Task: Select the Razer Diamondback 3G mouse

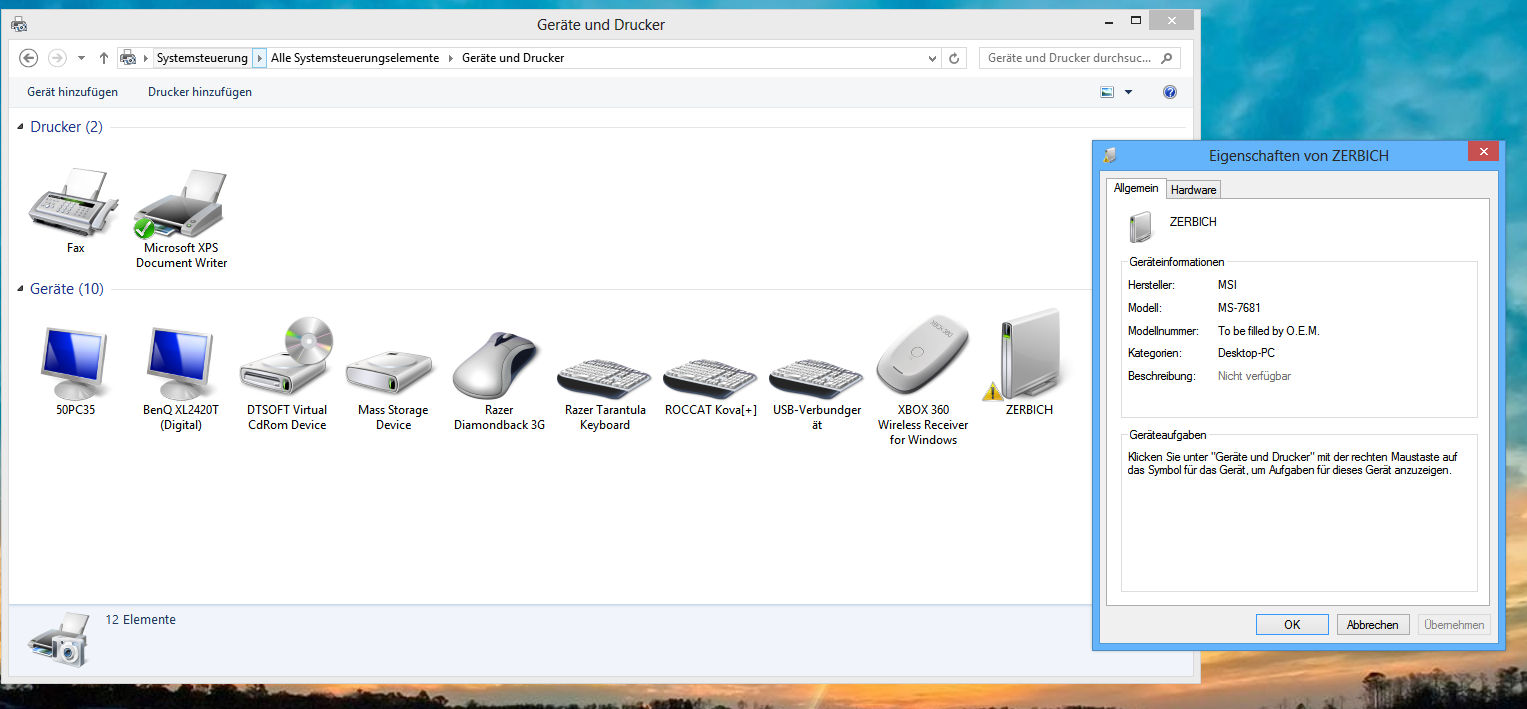Action: 499,364
